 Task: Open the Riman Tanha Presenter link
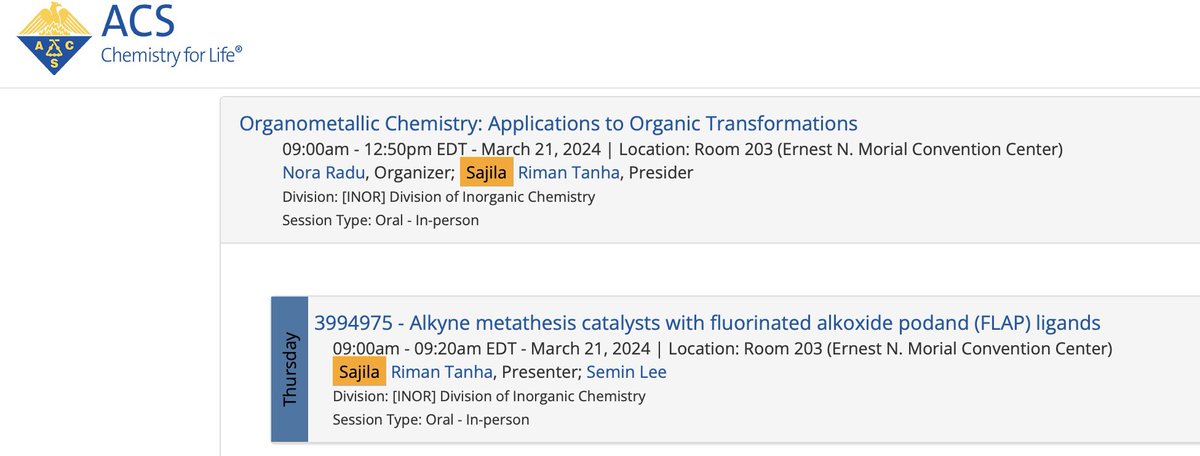pos(442,372)
